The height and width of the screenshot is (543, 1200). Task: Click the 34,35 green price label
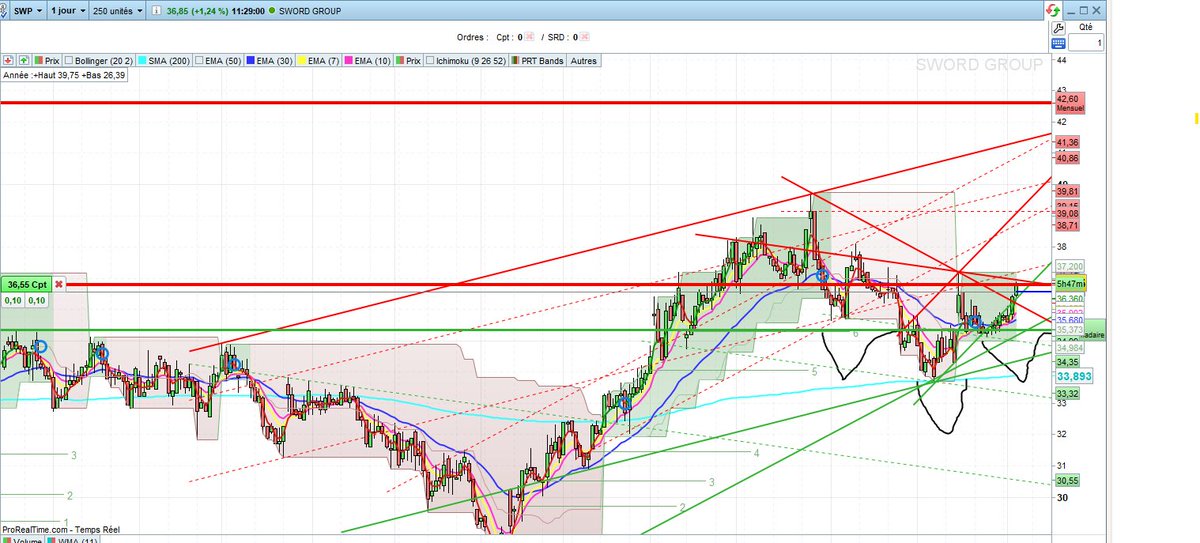[1067, 362]
